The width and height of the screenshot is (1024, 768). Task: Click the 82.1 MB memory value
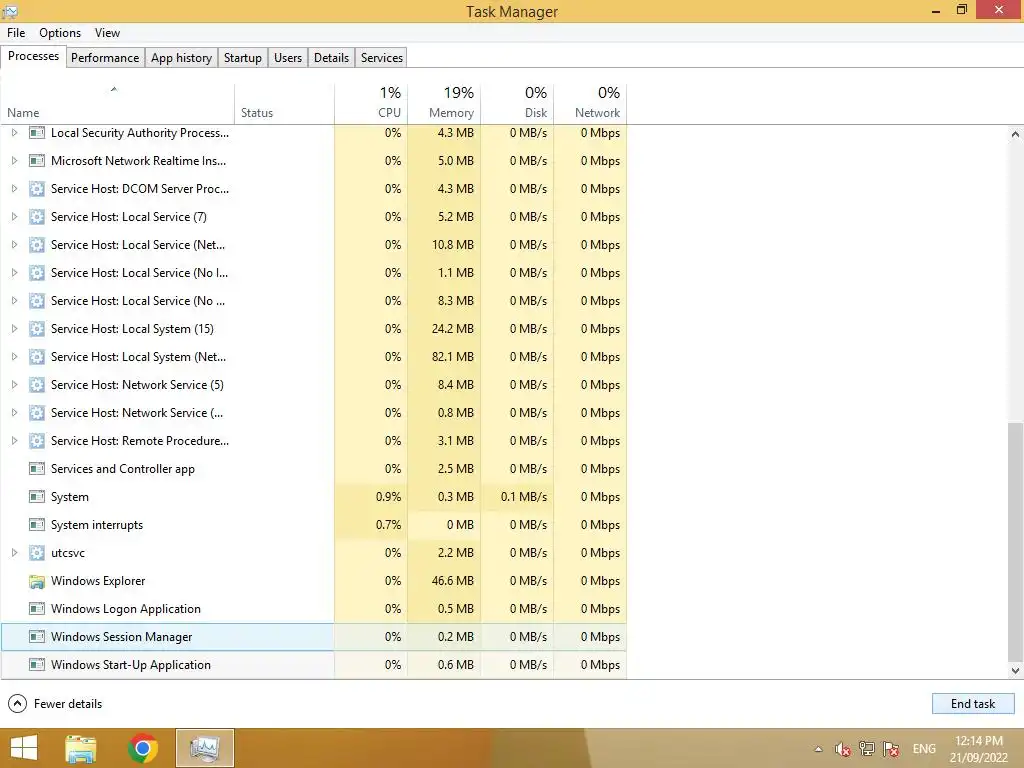click(453, 357)
